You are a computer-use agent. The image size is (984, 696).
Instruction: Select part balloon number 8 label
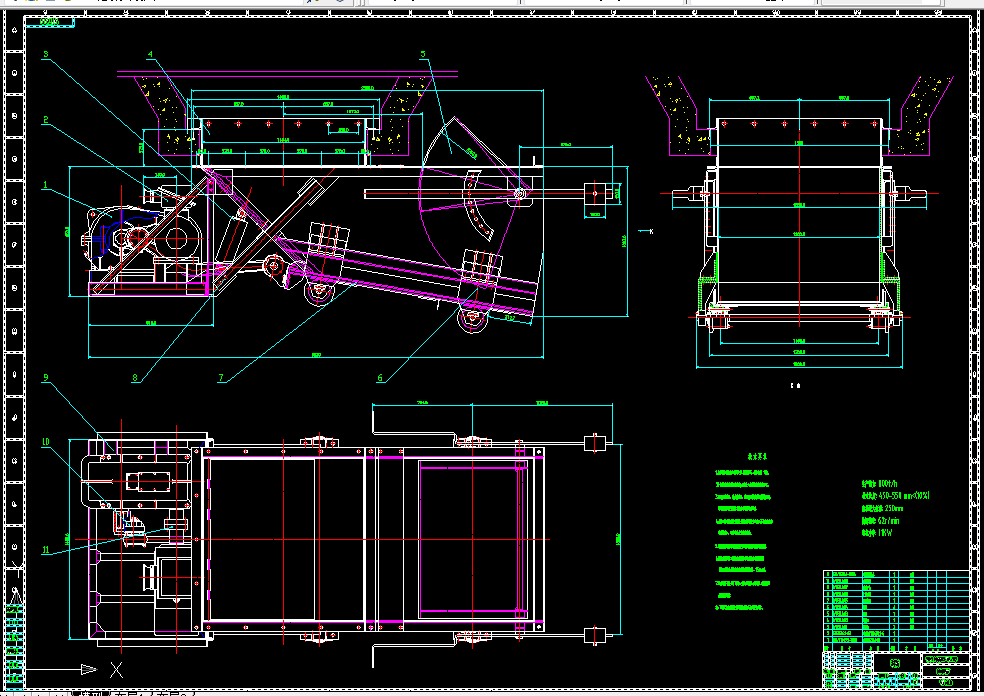coord(135,378)
